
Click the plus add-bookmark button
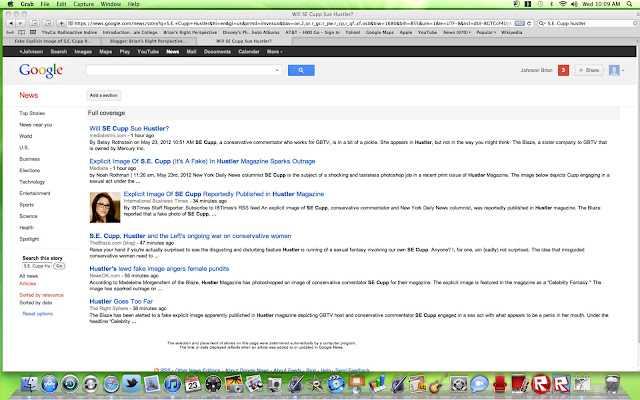point(61,23)
